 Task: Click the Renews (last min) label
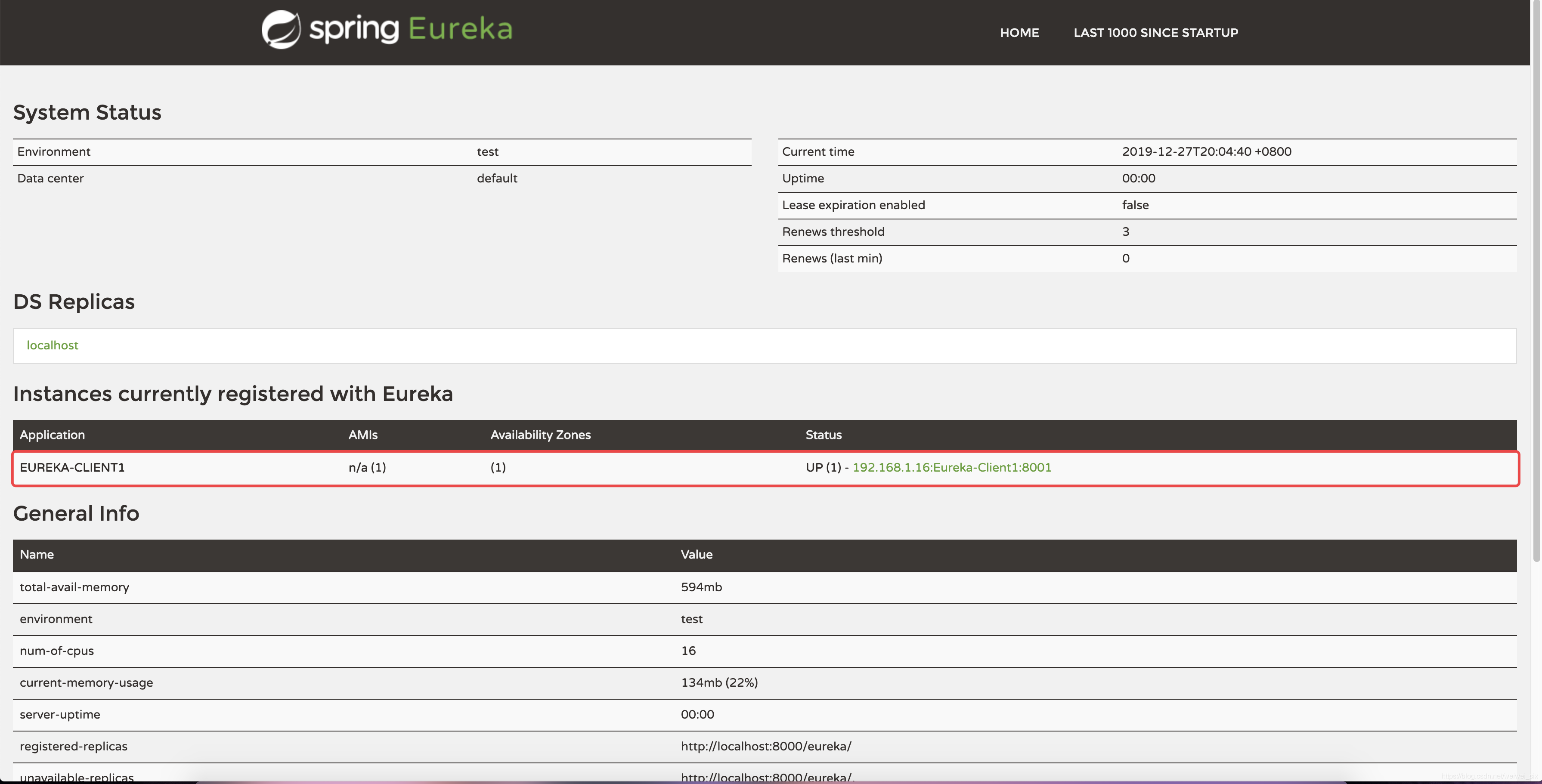831,259
